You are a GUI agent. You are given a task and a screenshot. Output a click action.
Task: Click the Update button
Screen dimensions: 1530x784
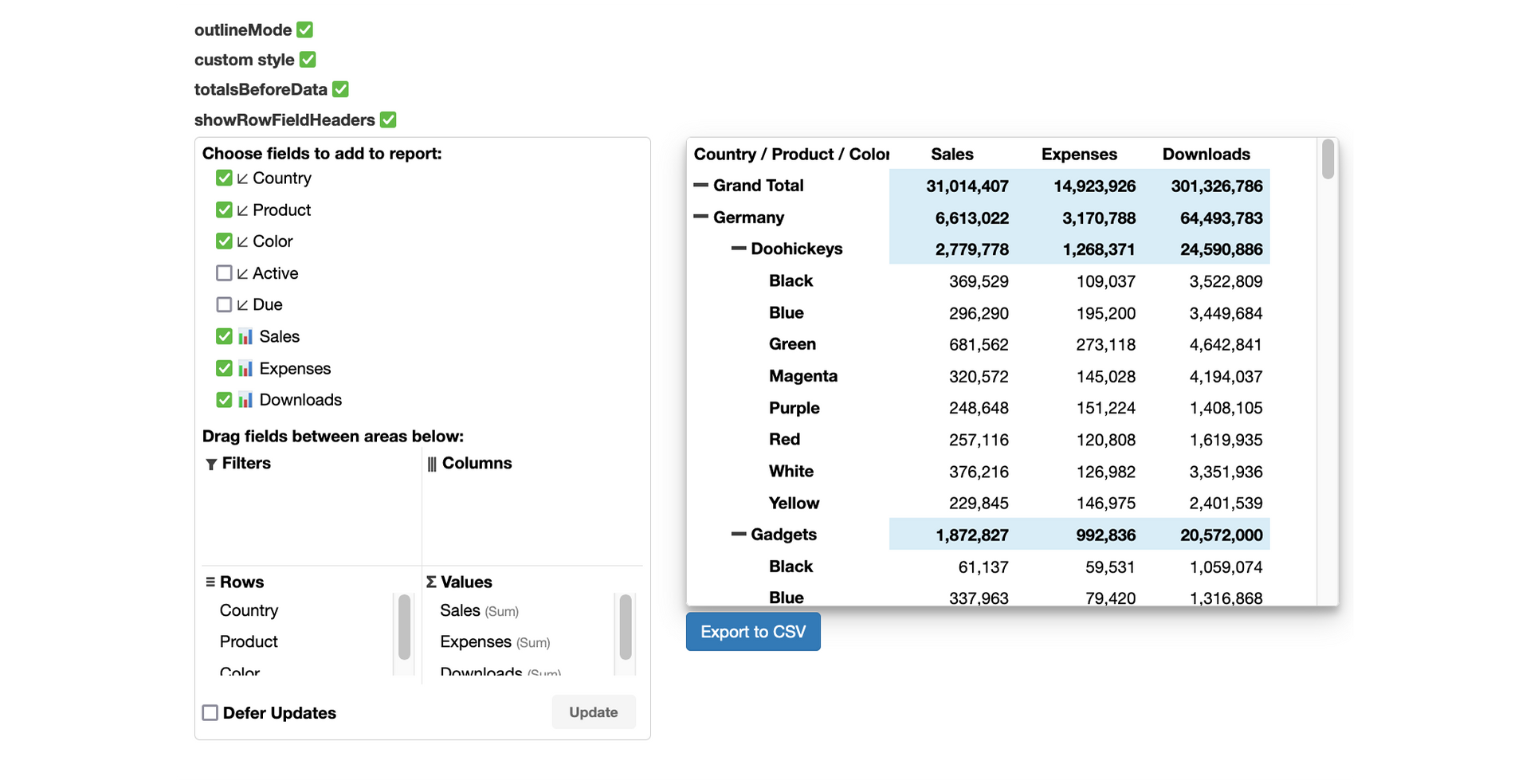[594, 712]
